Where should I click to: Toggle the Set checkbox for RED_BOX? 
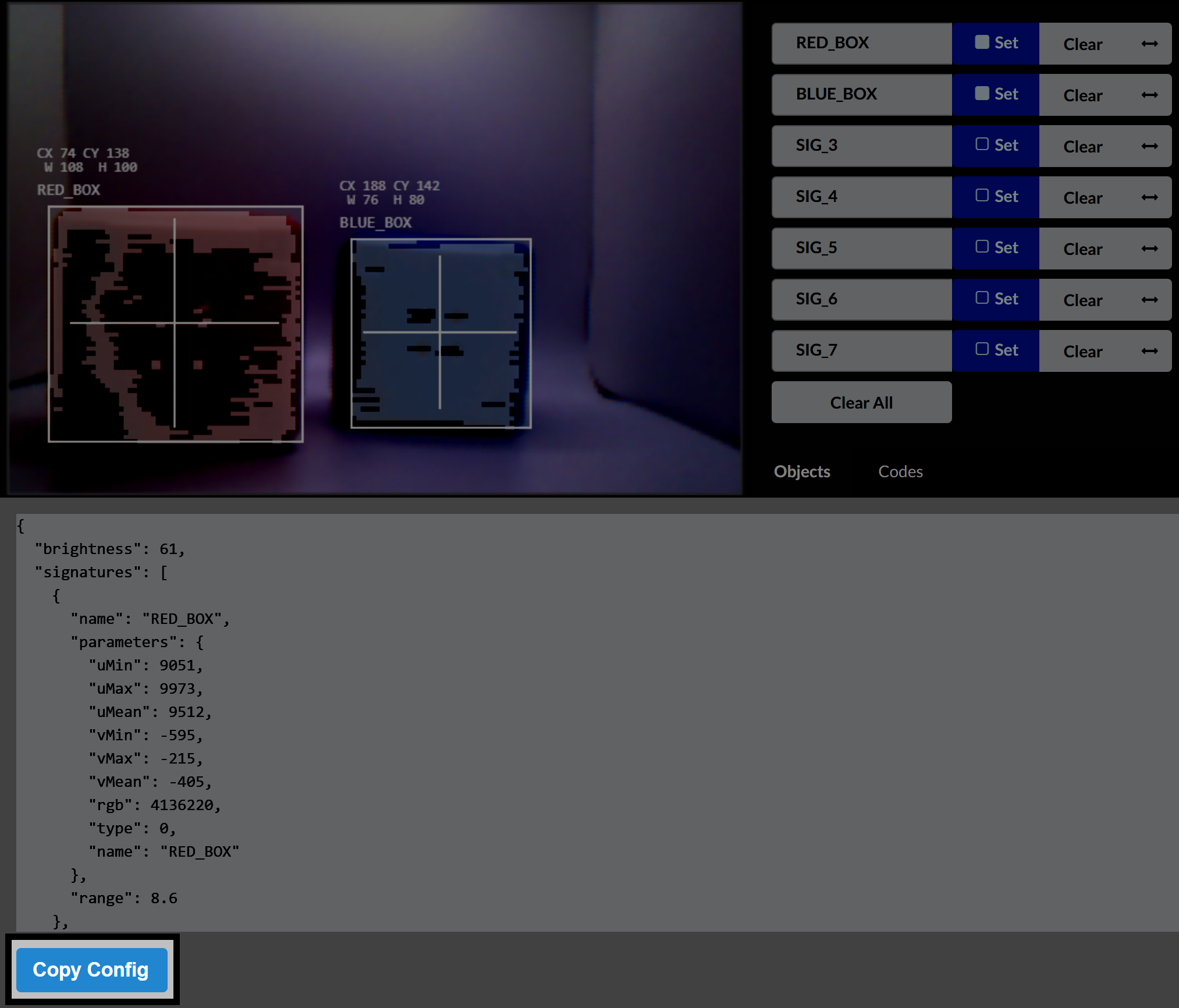point(983,42)
